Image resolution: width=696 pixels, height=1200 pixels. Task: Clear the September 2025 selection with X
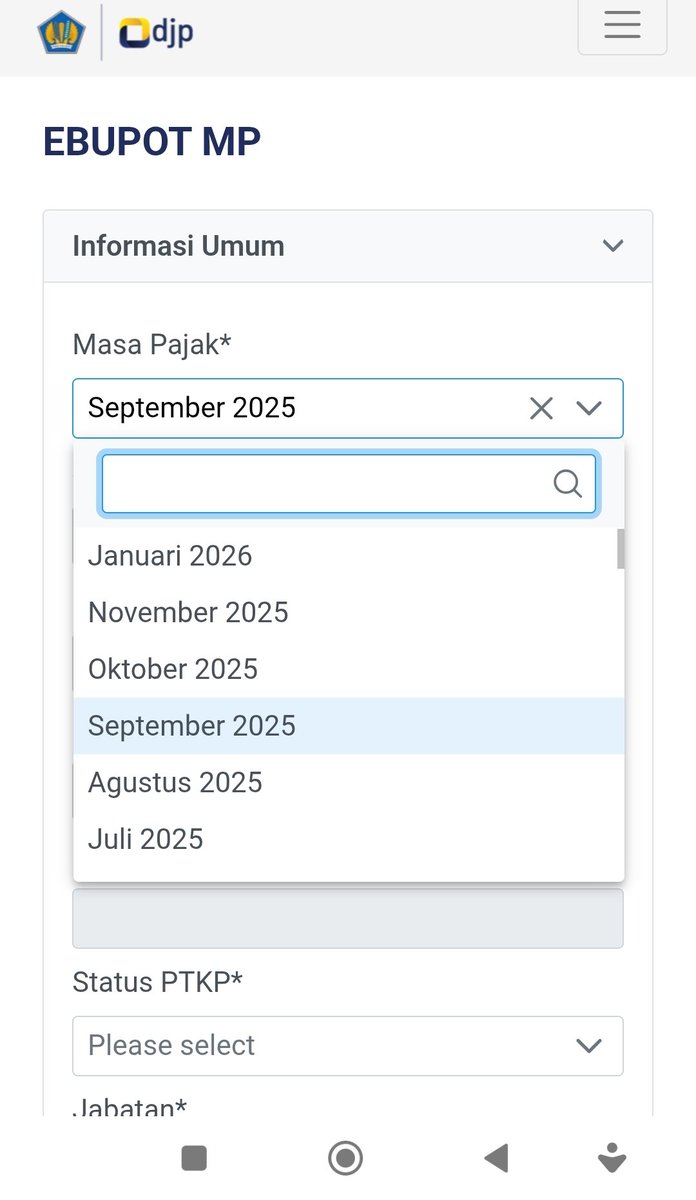[x=541, y=408]
